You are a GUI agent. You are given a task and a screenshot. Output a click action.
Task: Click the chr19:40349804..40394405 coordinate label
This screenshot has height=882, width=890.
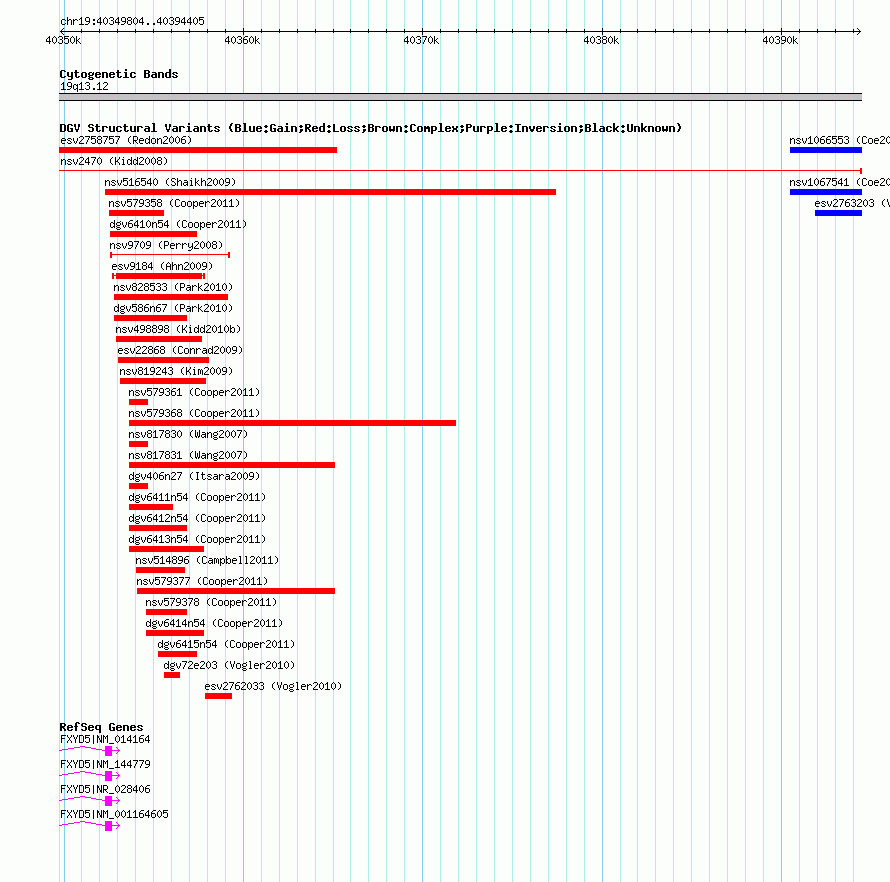pyautogui.click(x=132, y=22)
